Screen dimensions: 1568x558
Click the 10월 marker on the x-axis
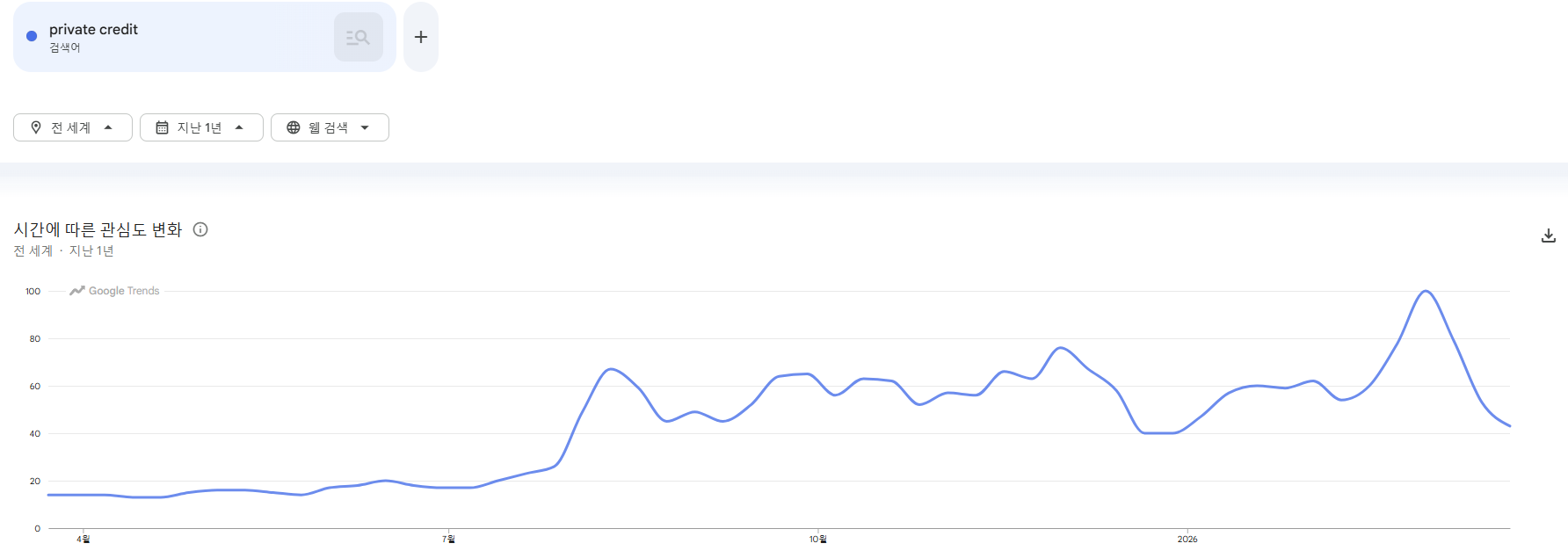click(817, 539)
